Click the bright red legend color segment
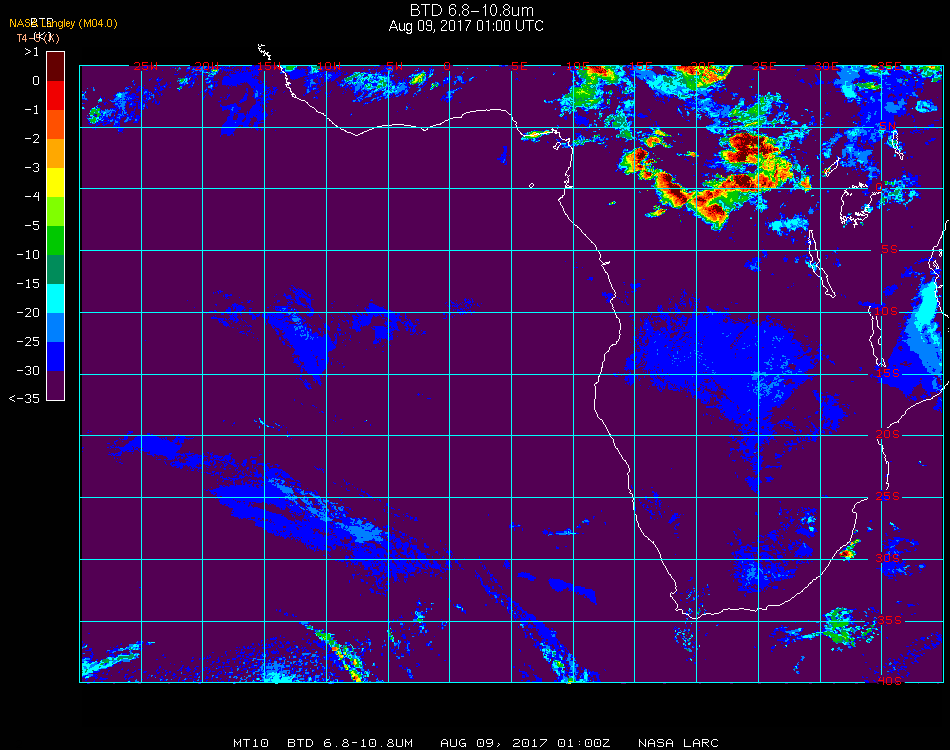 tap(55, 95)
